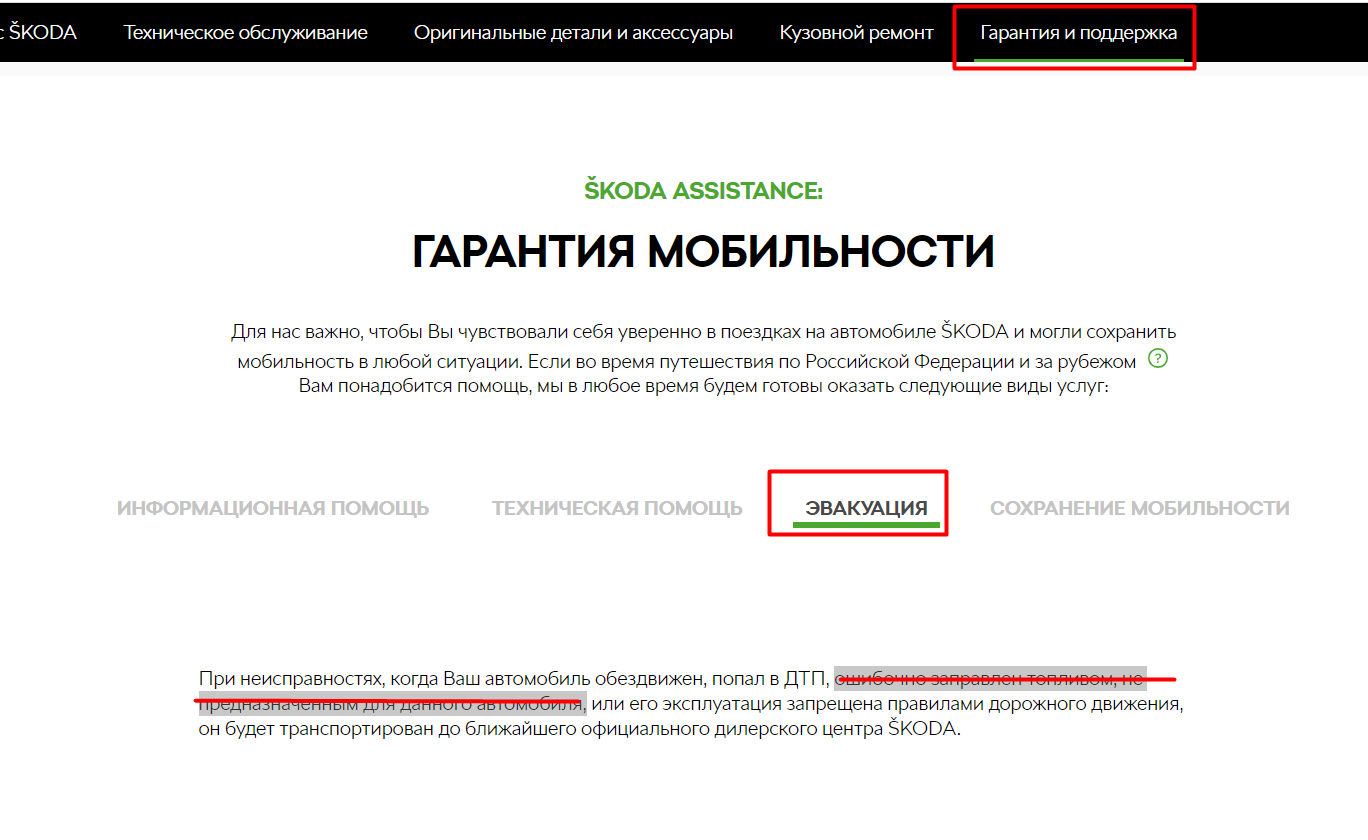Viewport: 1368px width, 840px height.
Task: Click the green question mark info icon
Action: click(1158, 358)
